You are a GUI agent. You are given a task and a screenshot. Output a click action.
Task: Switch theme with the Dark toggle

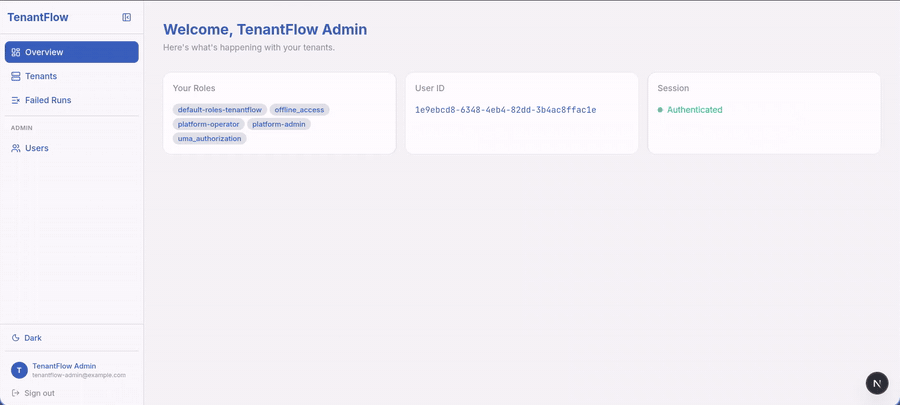tap(72, 338)
